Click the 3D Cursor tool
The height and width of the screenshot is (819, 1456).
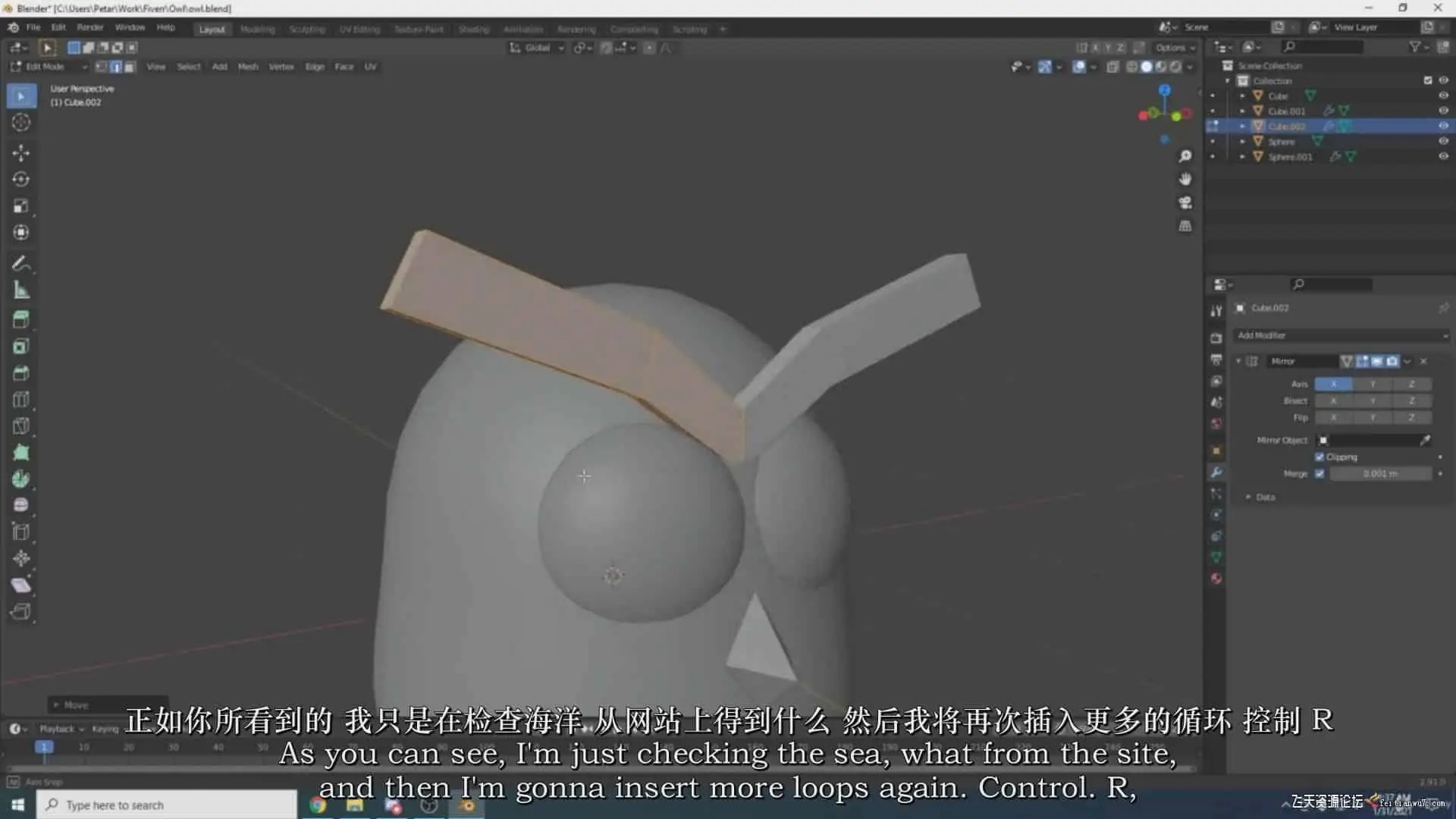coord(21,123)
